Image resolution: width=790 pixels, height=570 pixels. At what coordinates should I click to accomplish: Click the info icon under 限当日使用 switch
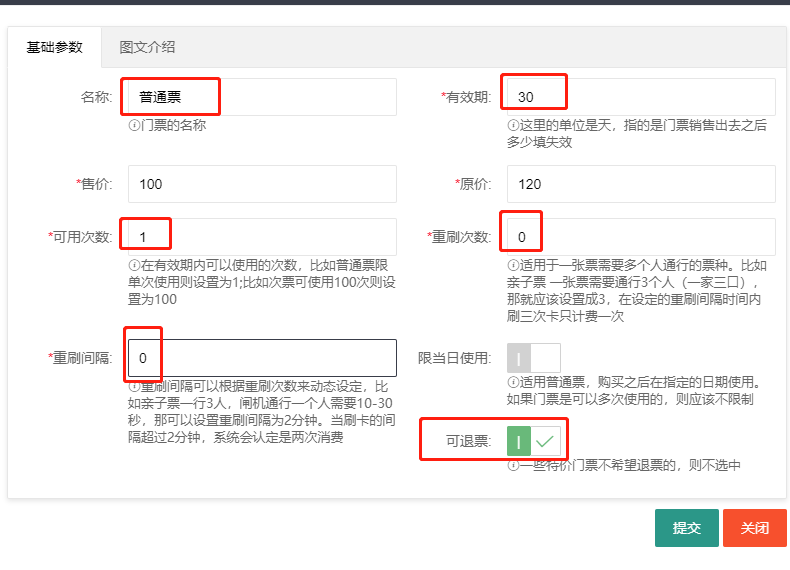pyautogui.click(x=513, y=382)
